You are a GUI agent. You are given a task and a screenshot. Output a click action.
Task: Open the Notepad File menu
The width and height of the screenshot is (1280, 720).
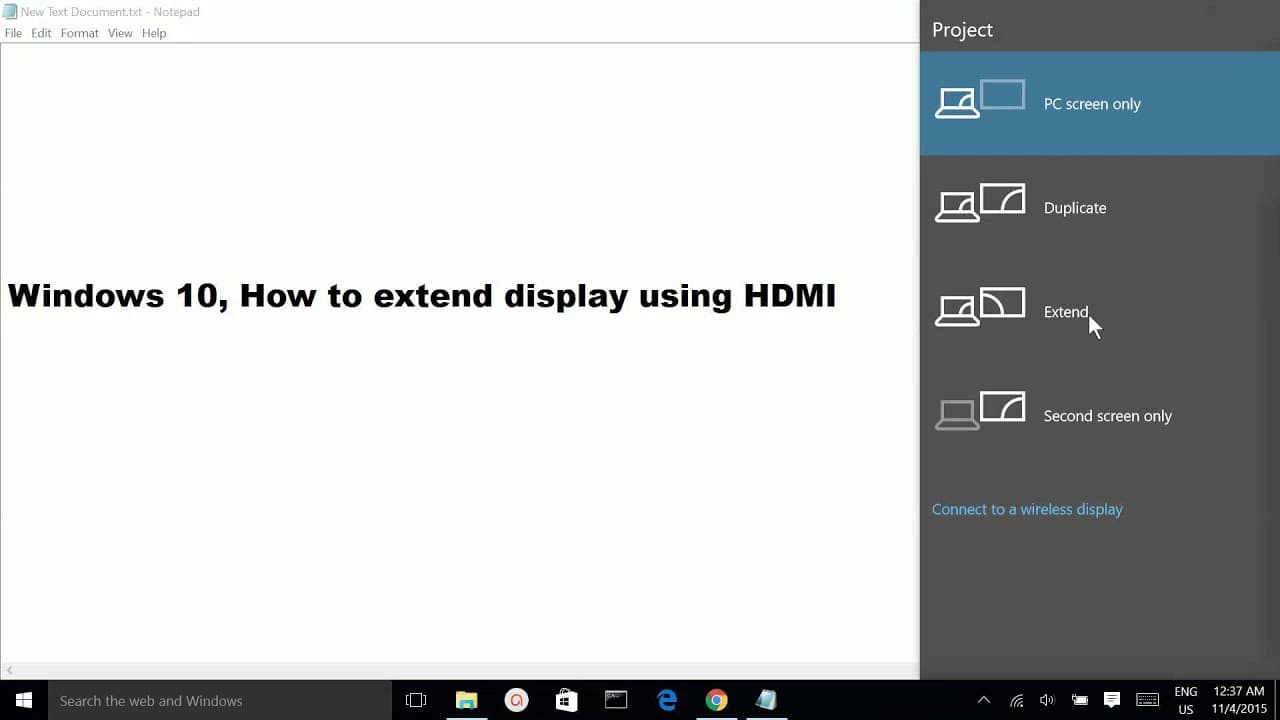click(x=13, y=33)
